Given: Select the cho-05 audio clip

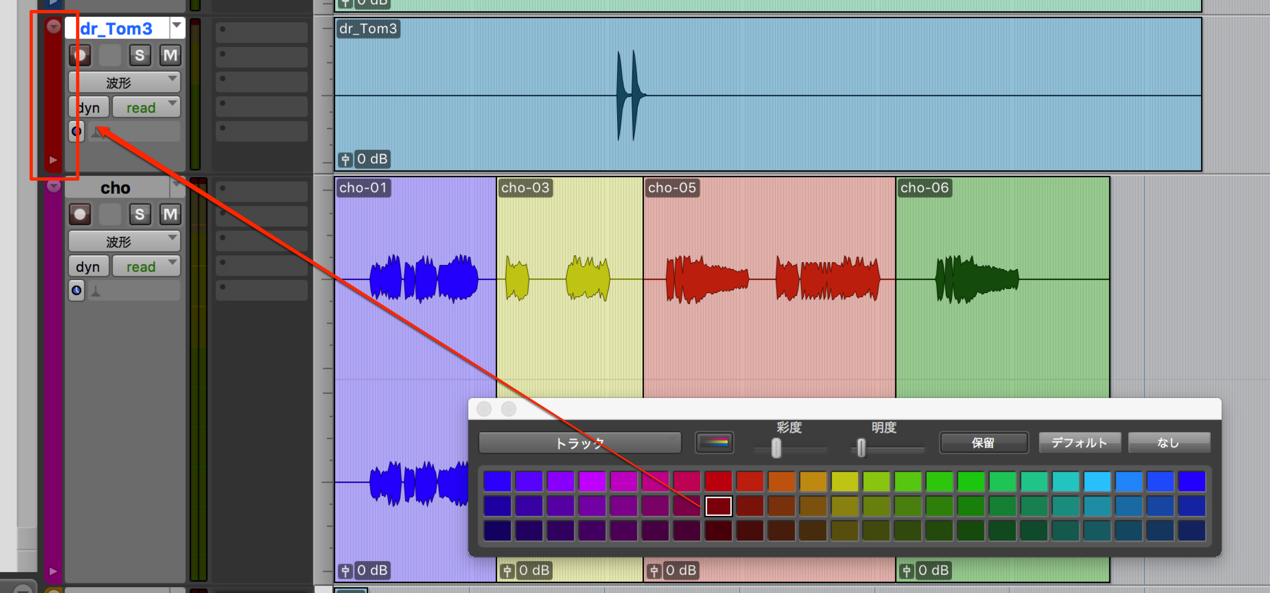Looking at the screenshot, I should pos(769,380).
